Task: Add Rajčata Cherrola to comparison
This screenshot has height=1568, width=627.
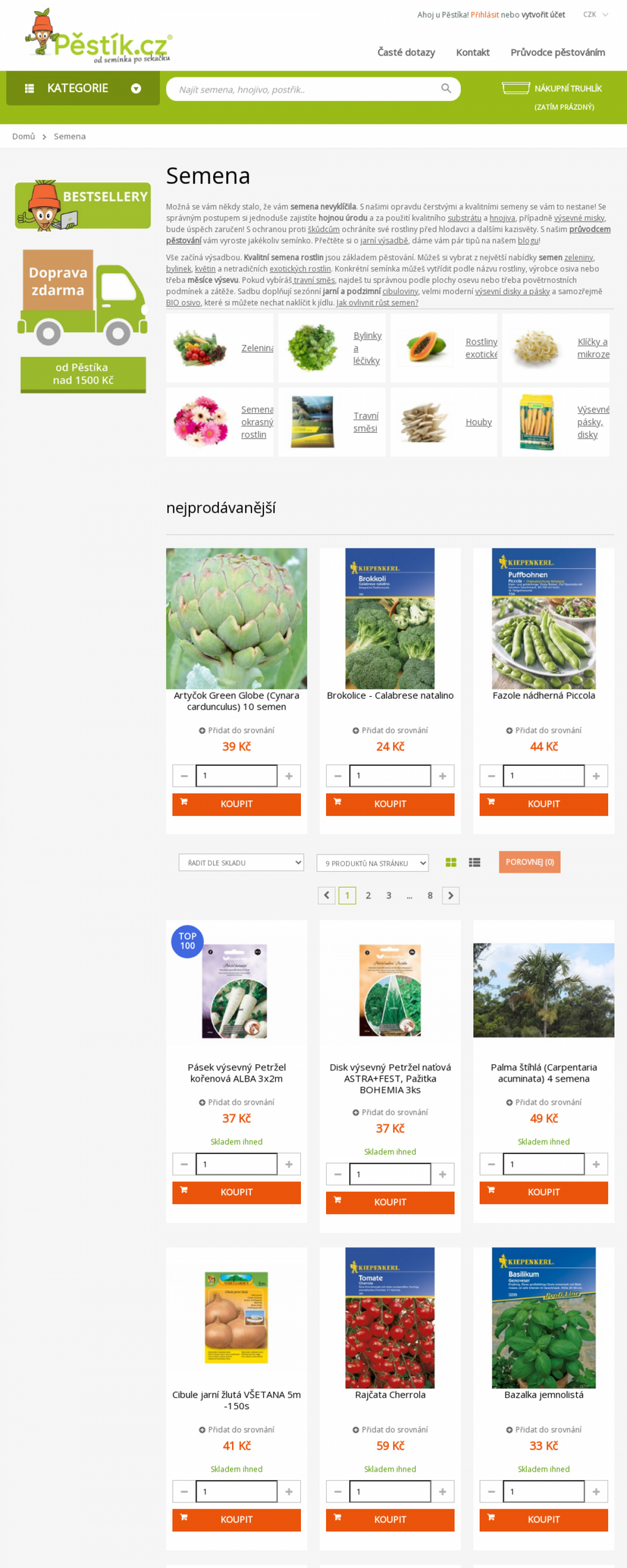Action: tap(390, 1429)
